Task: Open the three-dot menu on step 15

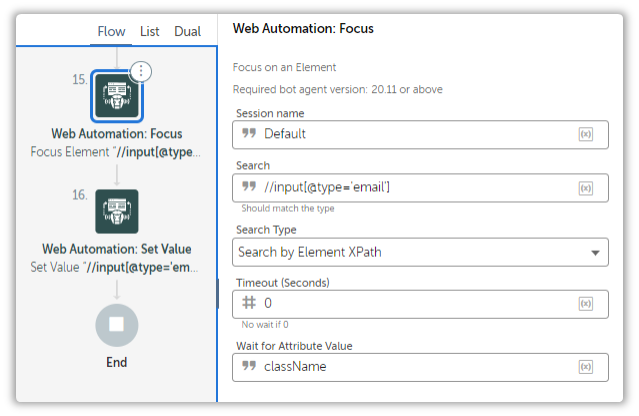Action: 141,71
